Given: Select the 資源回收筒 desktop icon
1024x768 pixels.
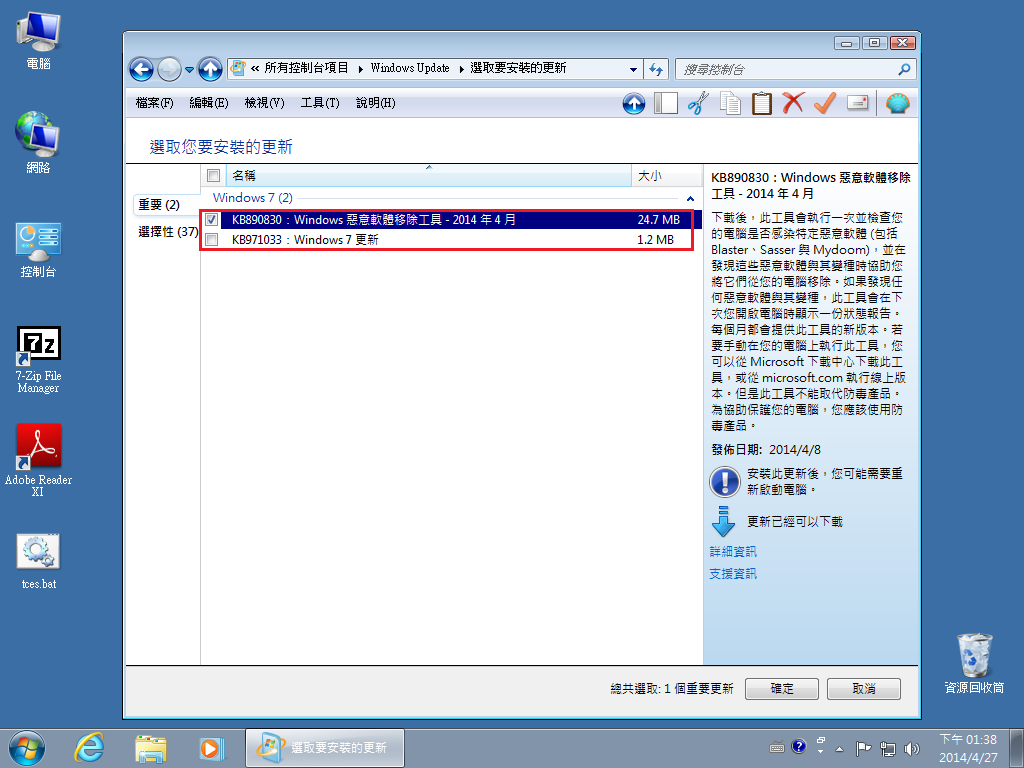Looking at the screenshot, I should tap(974, 664).
